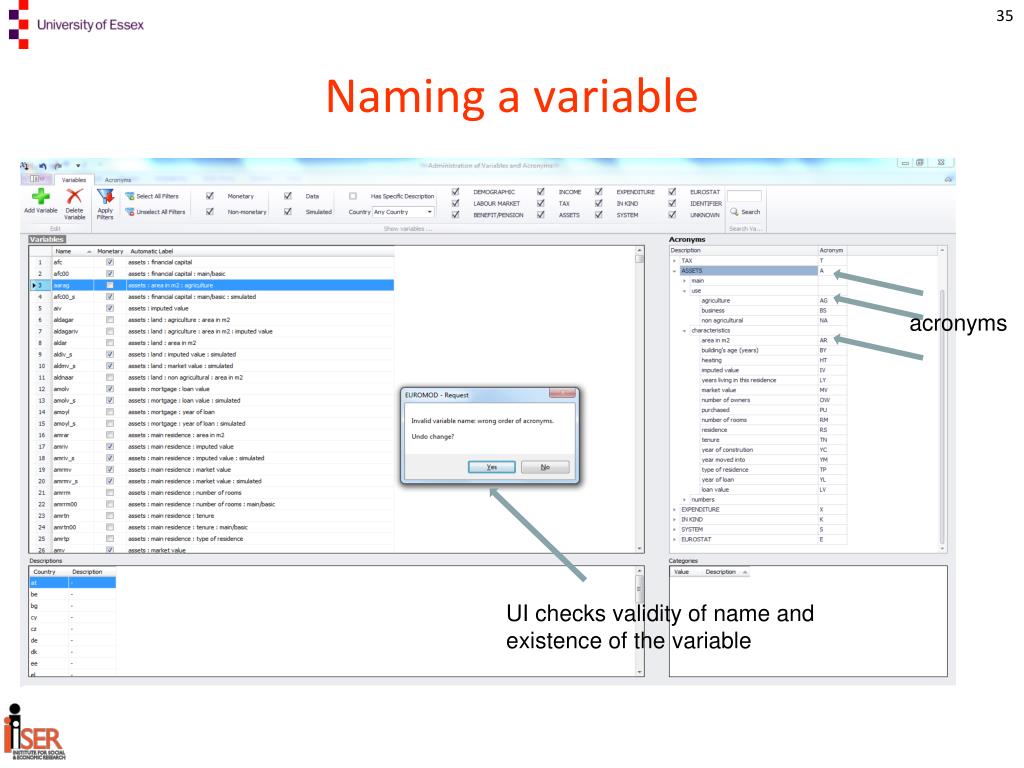Expand the EXPENDITURE node in Acronyms tree

tap(674, 509)
